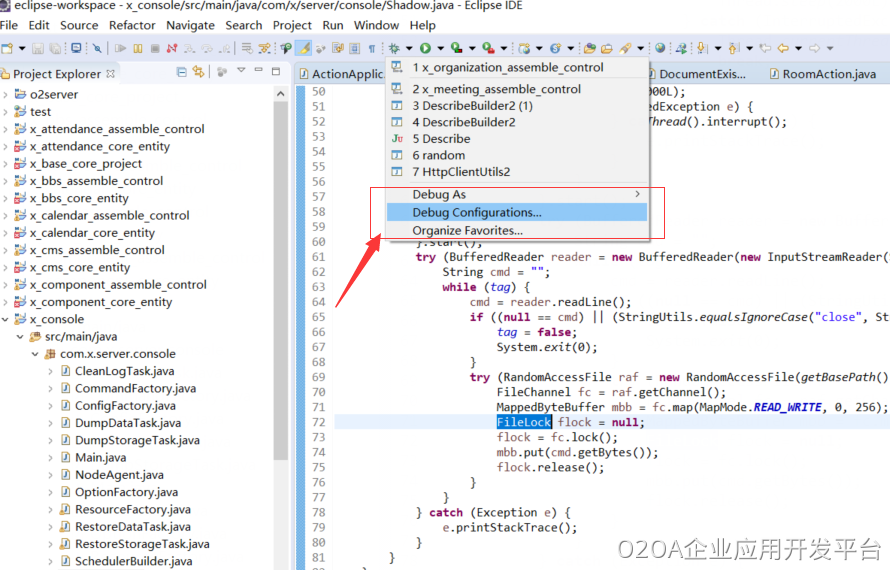Screen dimensions: 890x570
Task: Minimize the Project Explorer view
Action: 260,72
